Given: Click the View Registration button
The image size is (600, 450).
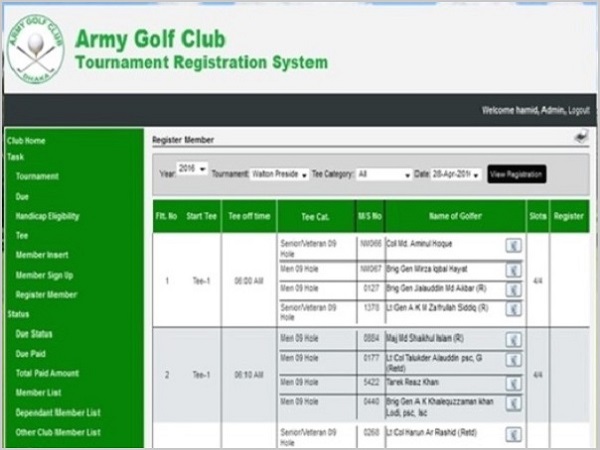Looking at the screenshot, I should pyautogui.click(x=517, y=174).
